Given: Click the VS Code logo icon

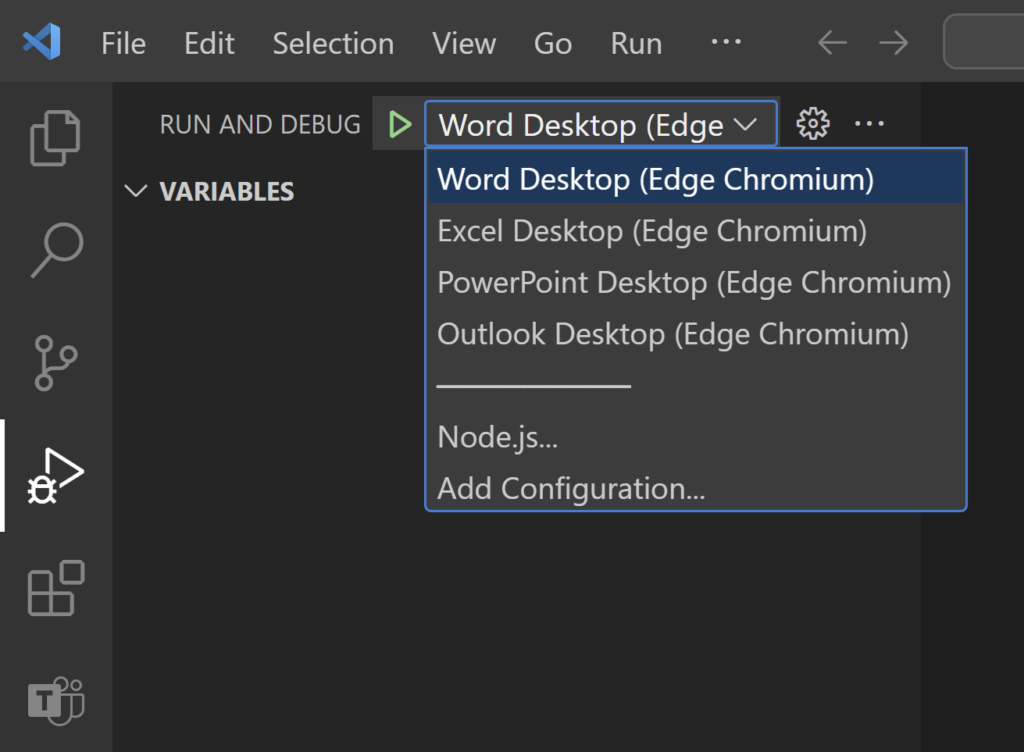Looking at the screenshot, I should [x=42, y=43].
